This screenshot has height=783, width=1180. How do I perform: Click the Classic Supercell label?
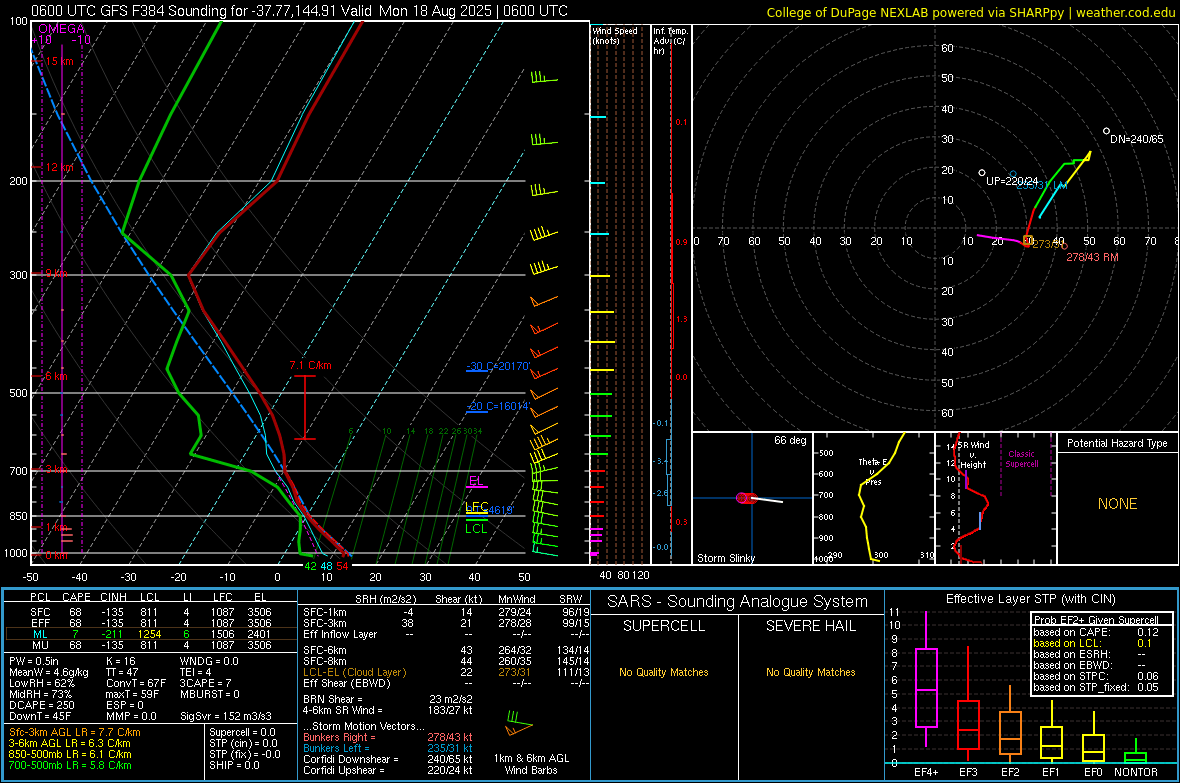(x=1021, y=459)
